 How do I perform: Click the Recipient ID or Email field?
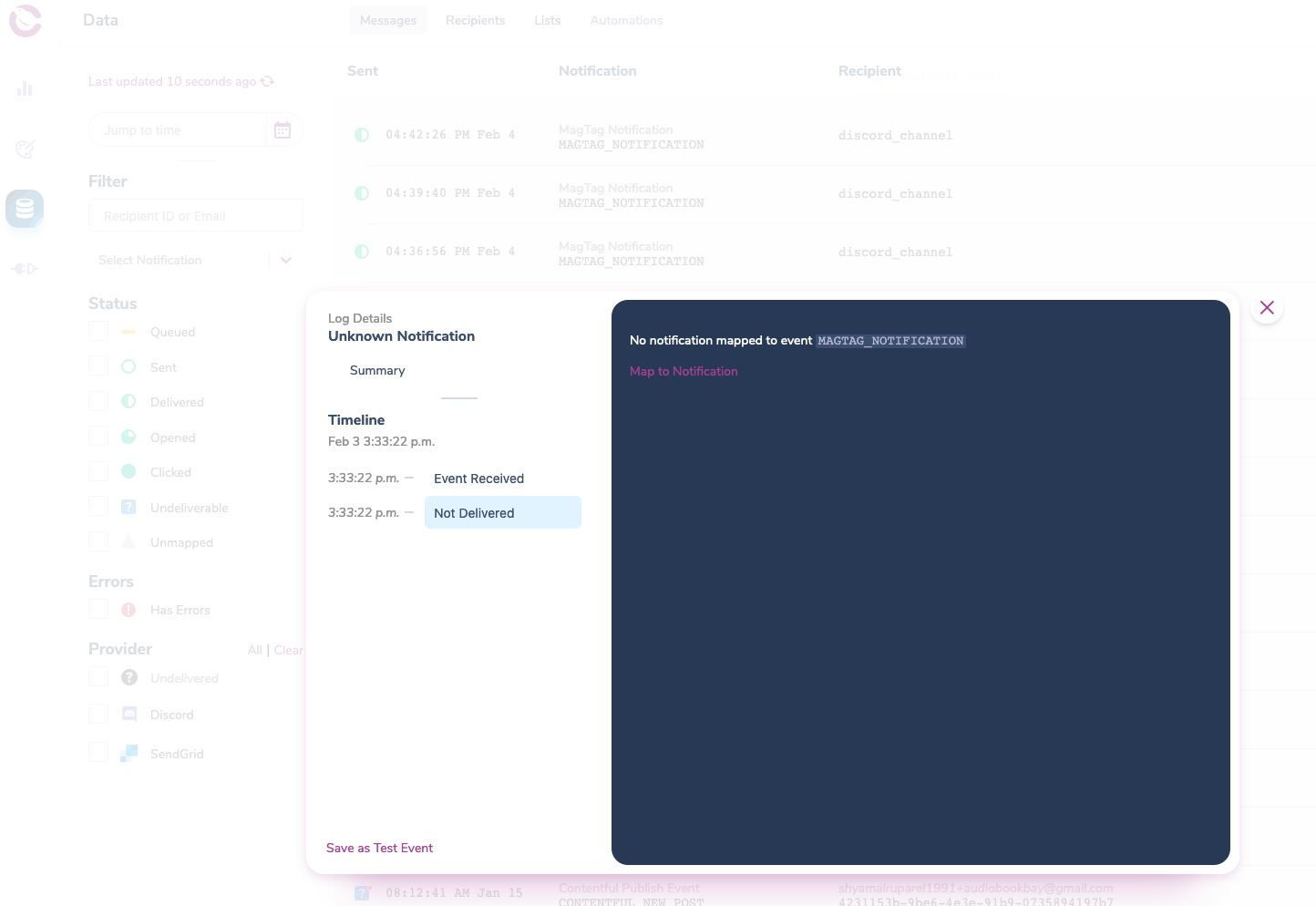coord(196,216)
